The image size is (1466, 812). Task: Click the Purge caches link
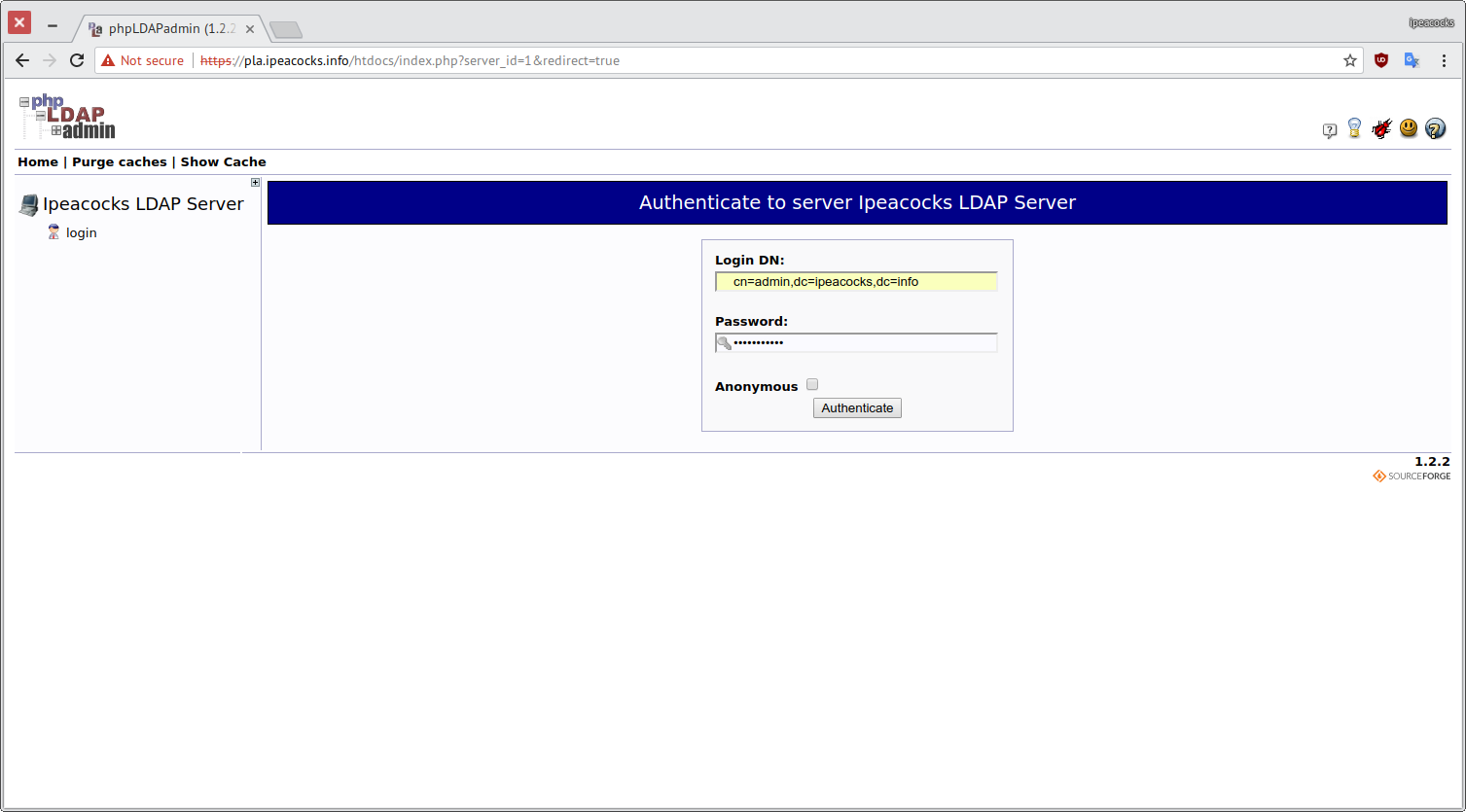point(119,161)
